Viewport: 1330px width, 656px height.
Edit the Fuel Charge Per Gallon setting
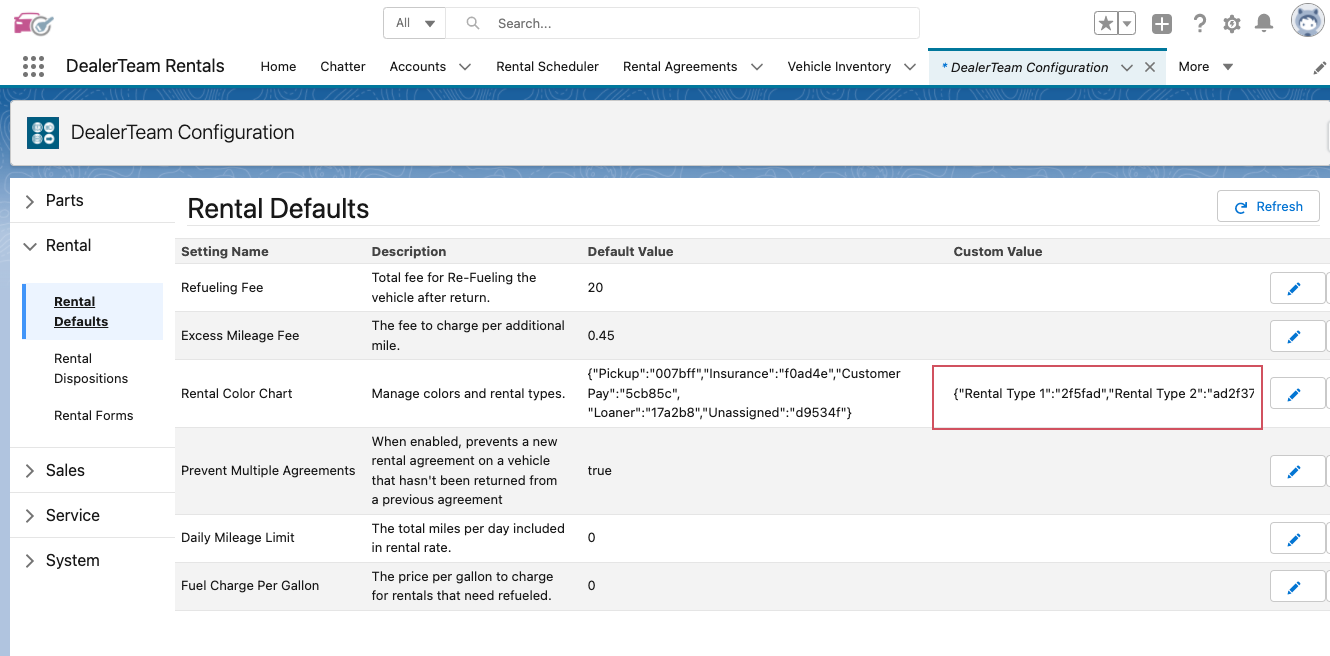tap(1297, 586)
